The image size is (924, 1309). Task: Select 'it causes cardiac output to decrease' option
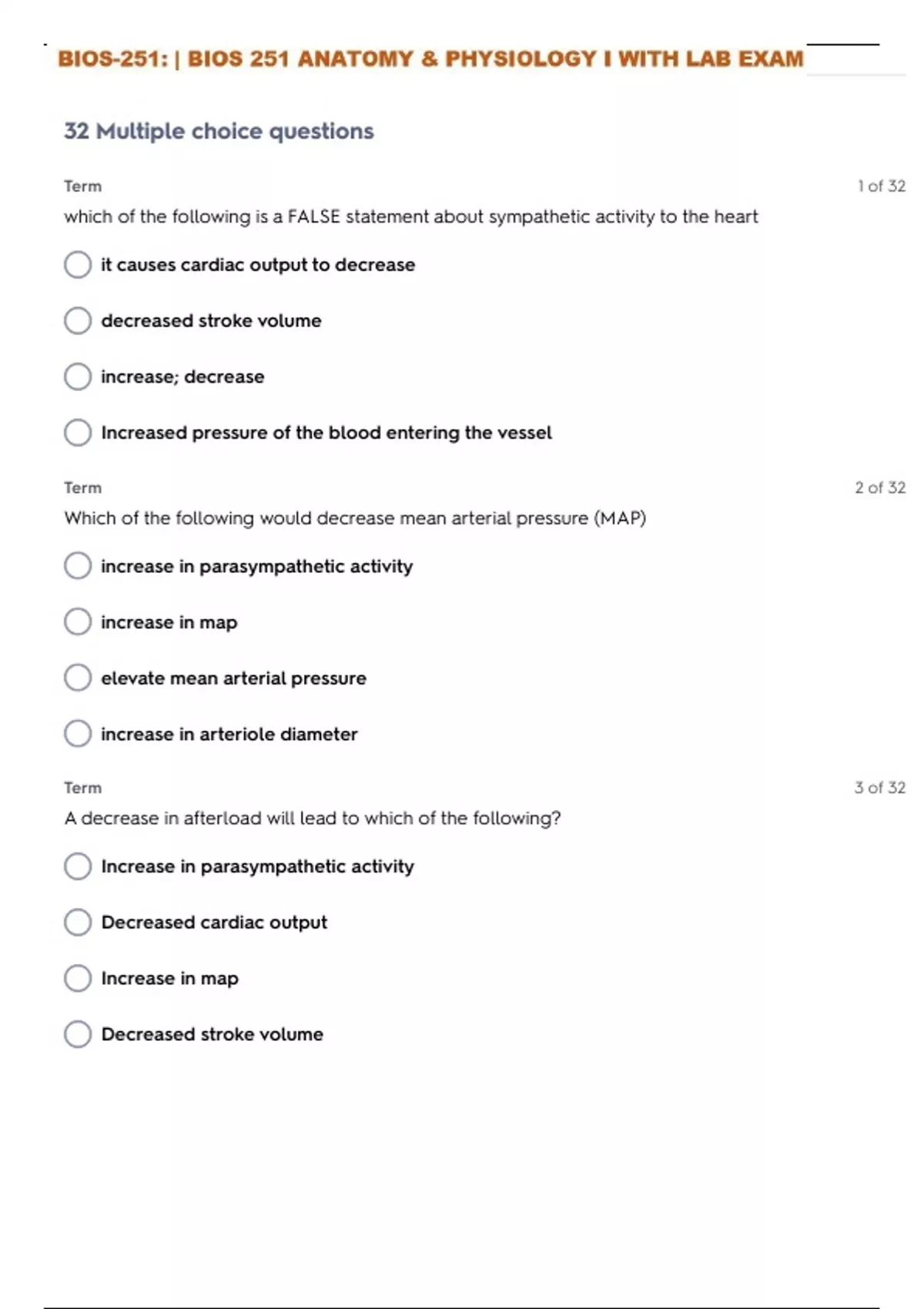(78, 265)
